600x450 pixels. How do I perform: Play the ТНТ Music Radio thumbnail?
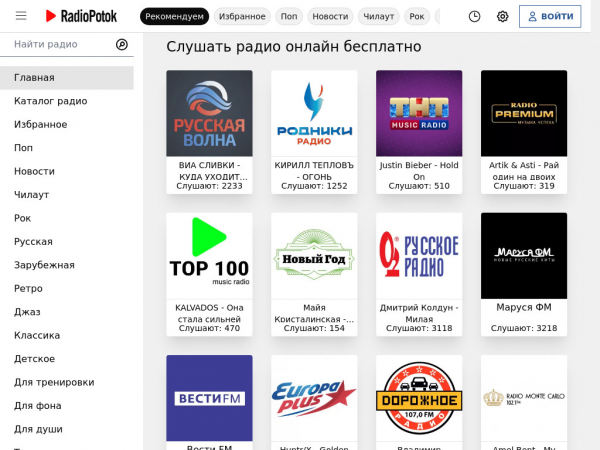coord(419,113)
